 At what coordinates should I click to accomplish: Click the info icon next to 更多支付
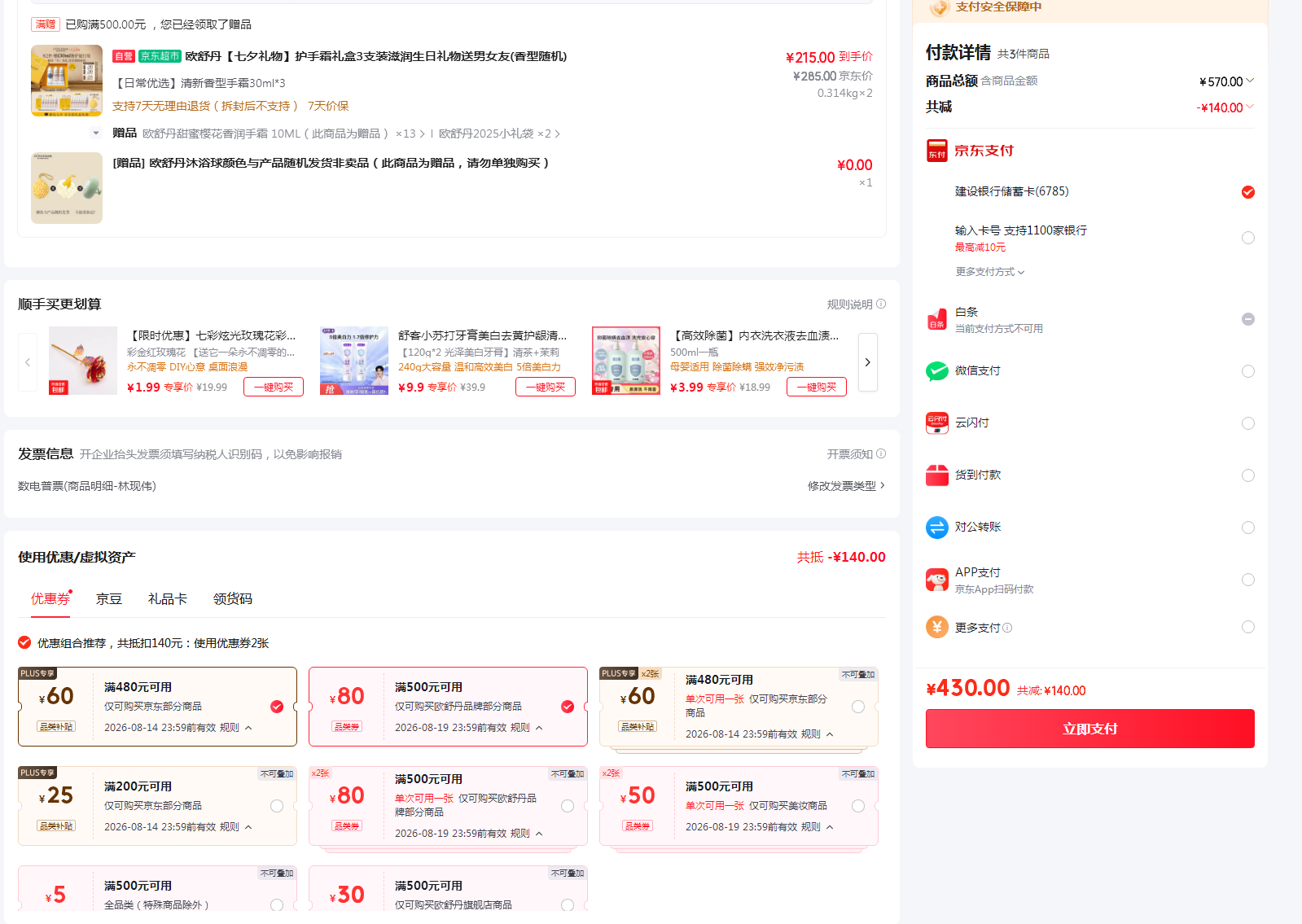[1007, 628]
